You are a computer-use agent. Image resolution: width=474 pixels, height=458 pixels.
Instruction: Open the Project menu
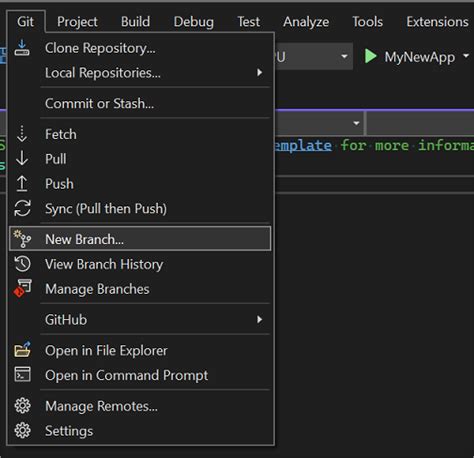tap(77, 22)
